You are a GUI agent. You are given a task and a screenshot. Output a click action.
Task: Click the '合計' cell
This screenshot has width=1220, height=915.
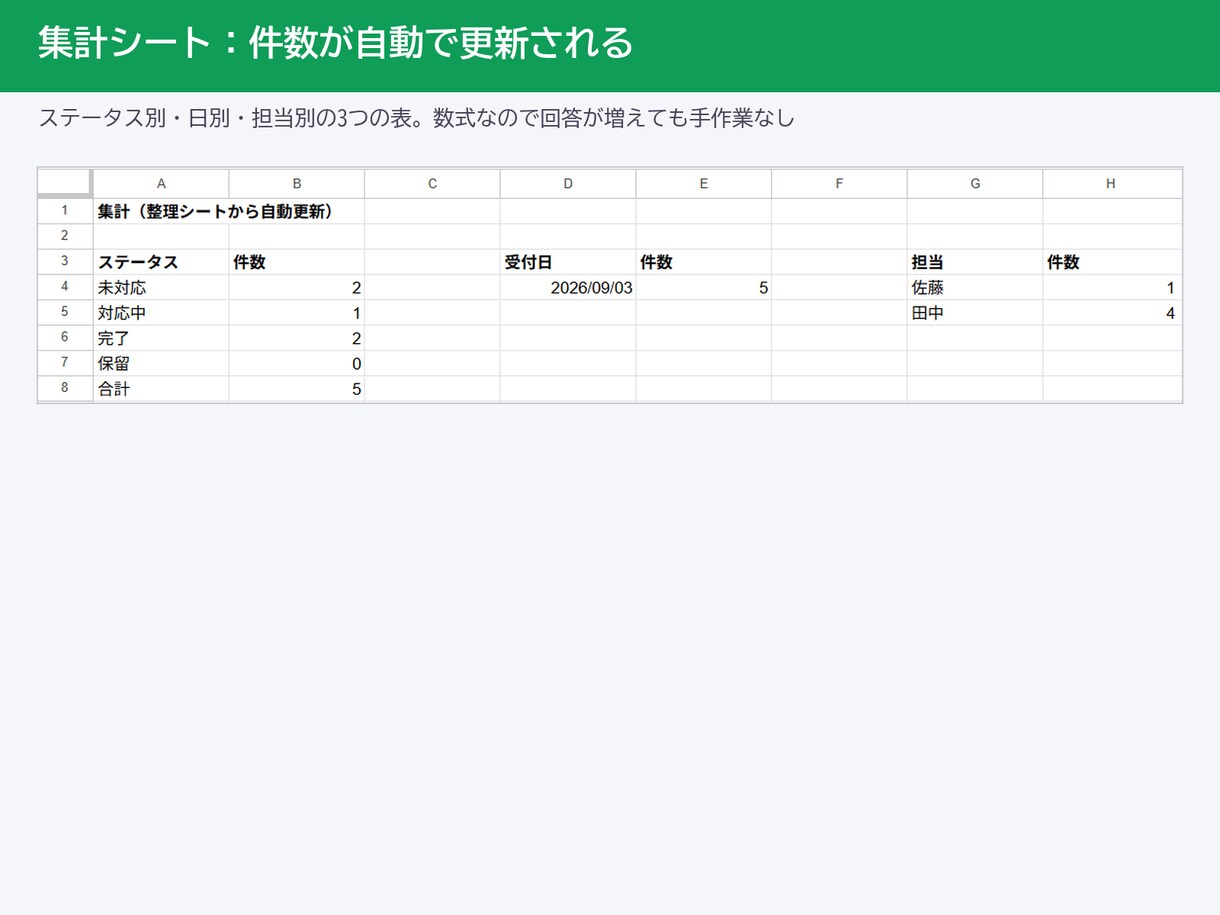point(161,389)
